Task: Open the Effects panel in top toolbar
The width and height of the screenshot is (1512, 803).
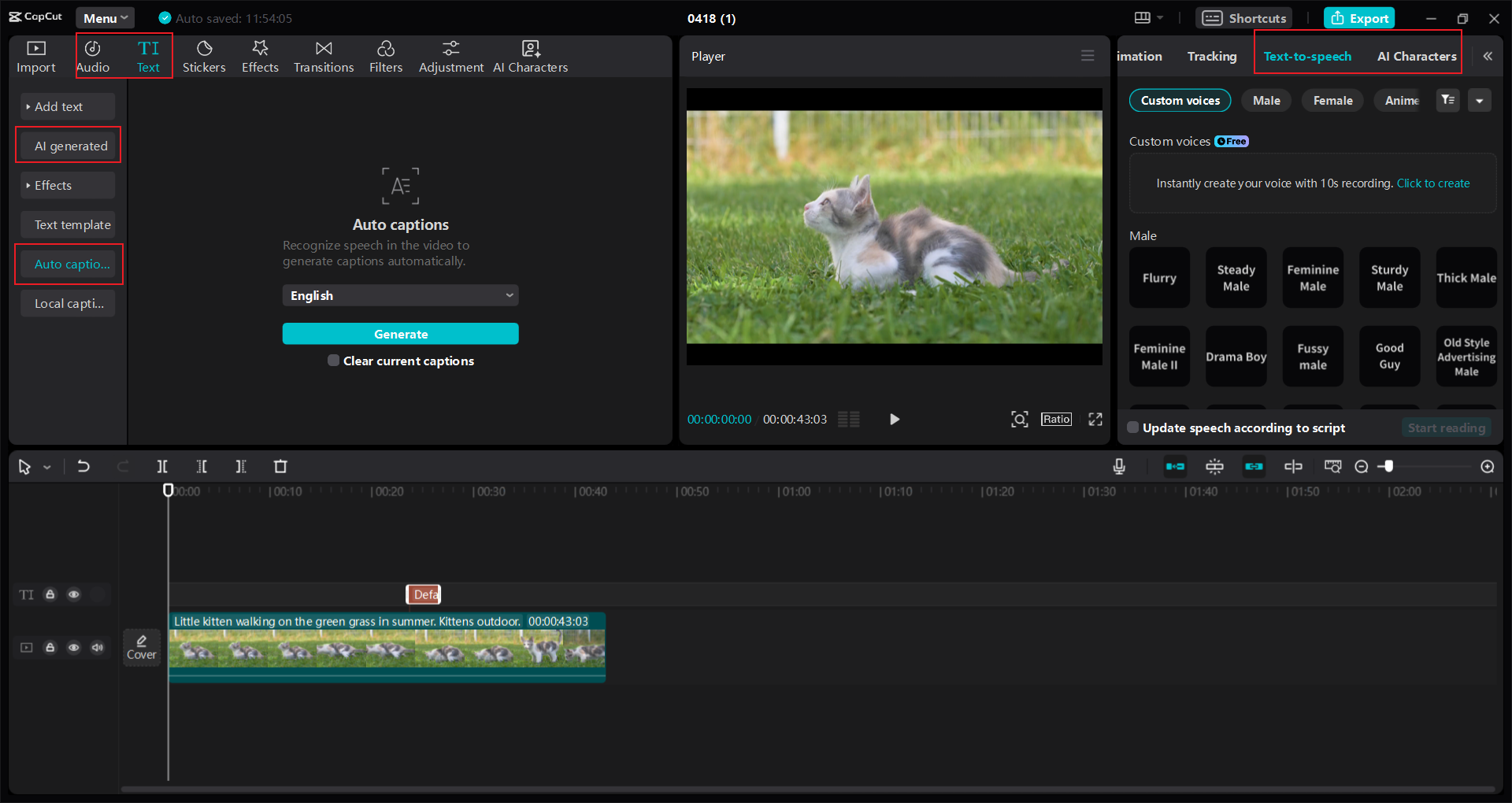Action: [260, 57]
